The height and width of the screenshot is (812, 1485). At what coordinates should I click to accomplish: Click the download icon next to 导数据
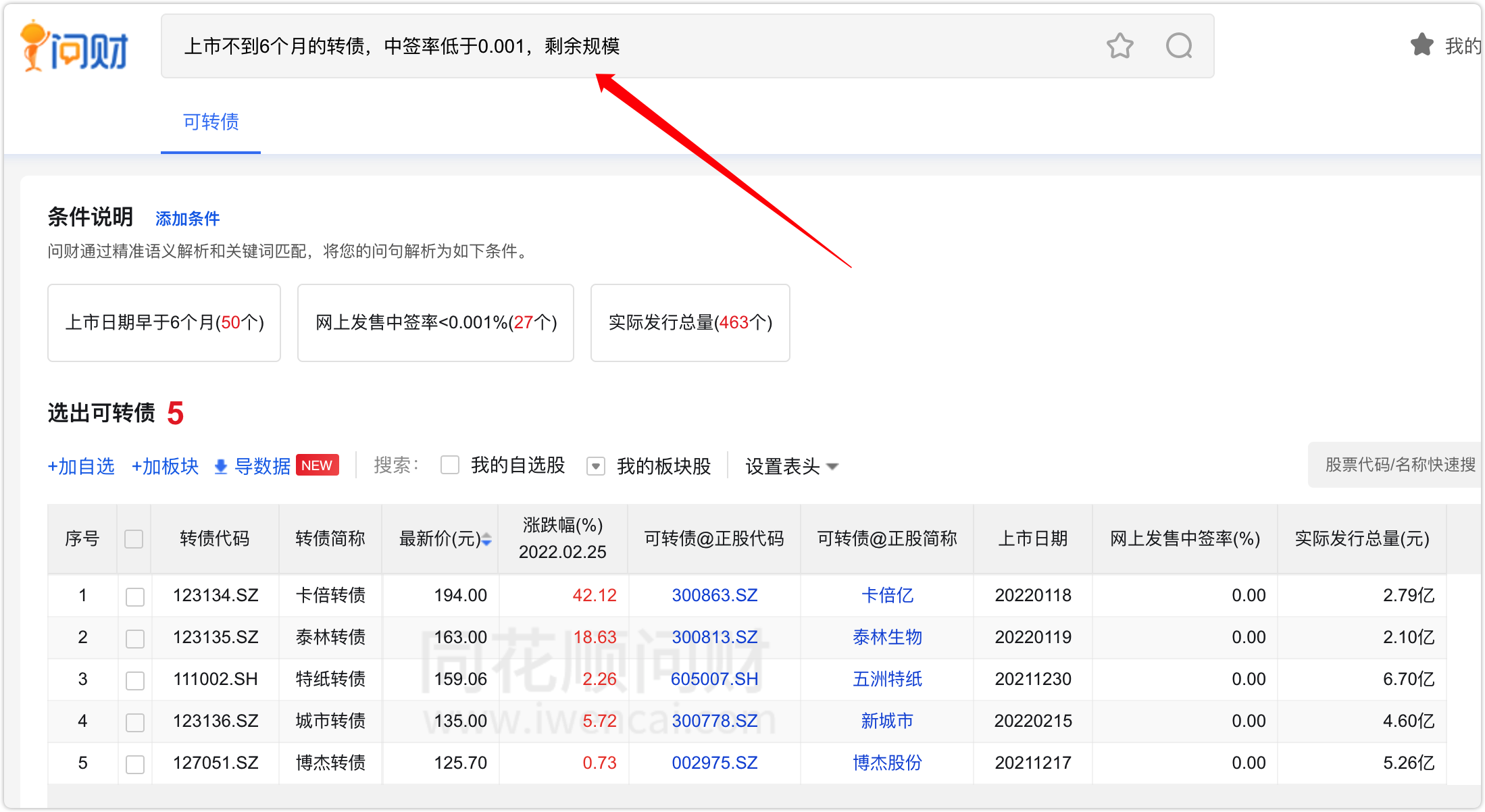(x=221, y=466)
